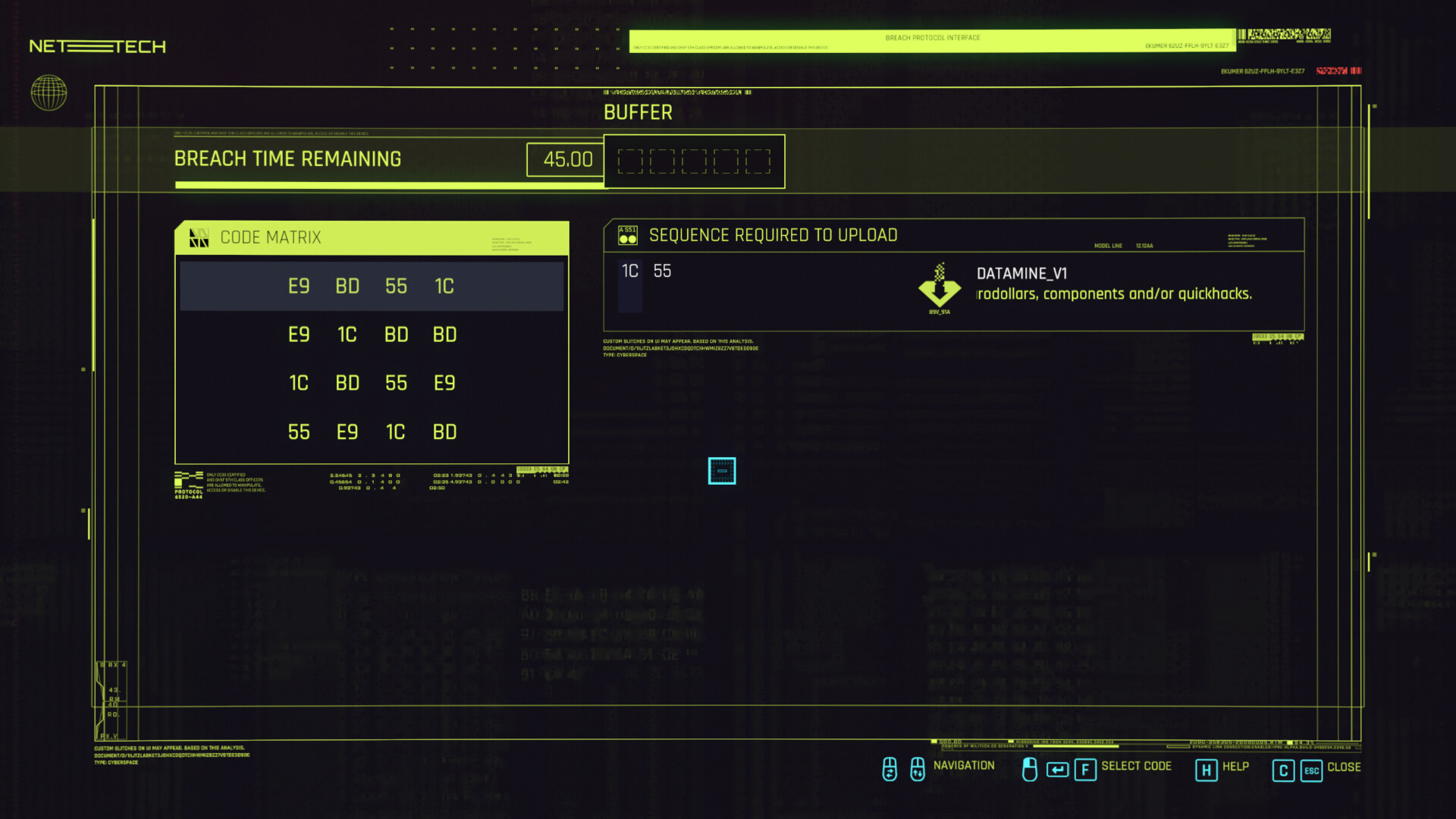Toggle visibility of CODE MATRIX panel
The width and height of the screenshot is (1456, 819).
198,237
